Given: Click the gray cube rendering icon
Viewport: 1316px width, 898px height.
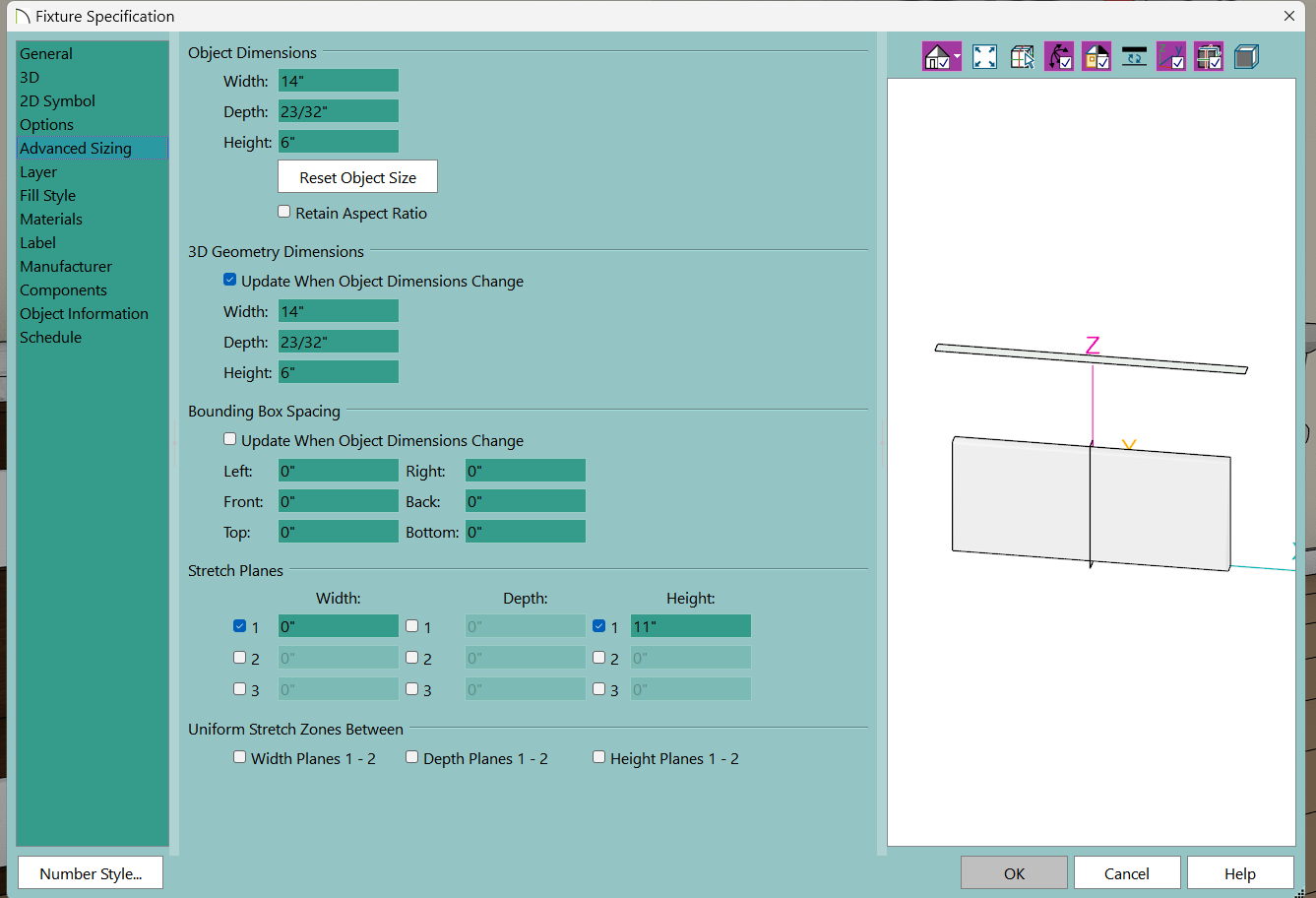Looking at the screenshot, I should point(1246,57).
